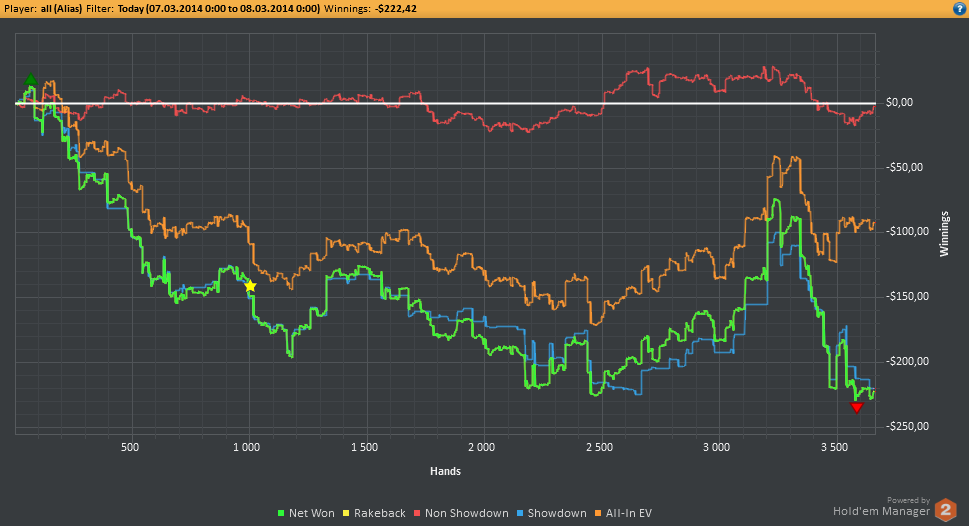Hide the Rakeback series via legend
969x526 pixels.
coord(380,513)
